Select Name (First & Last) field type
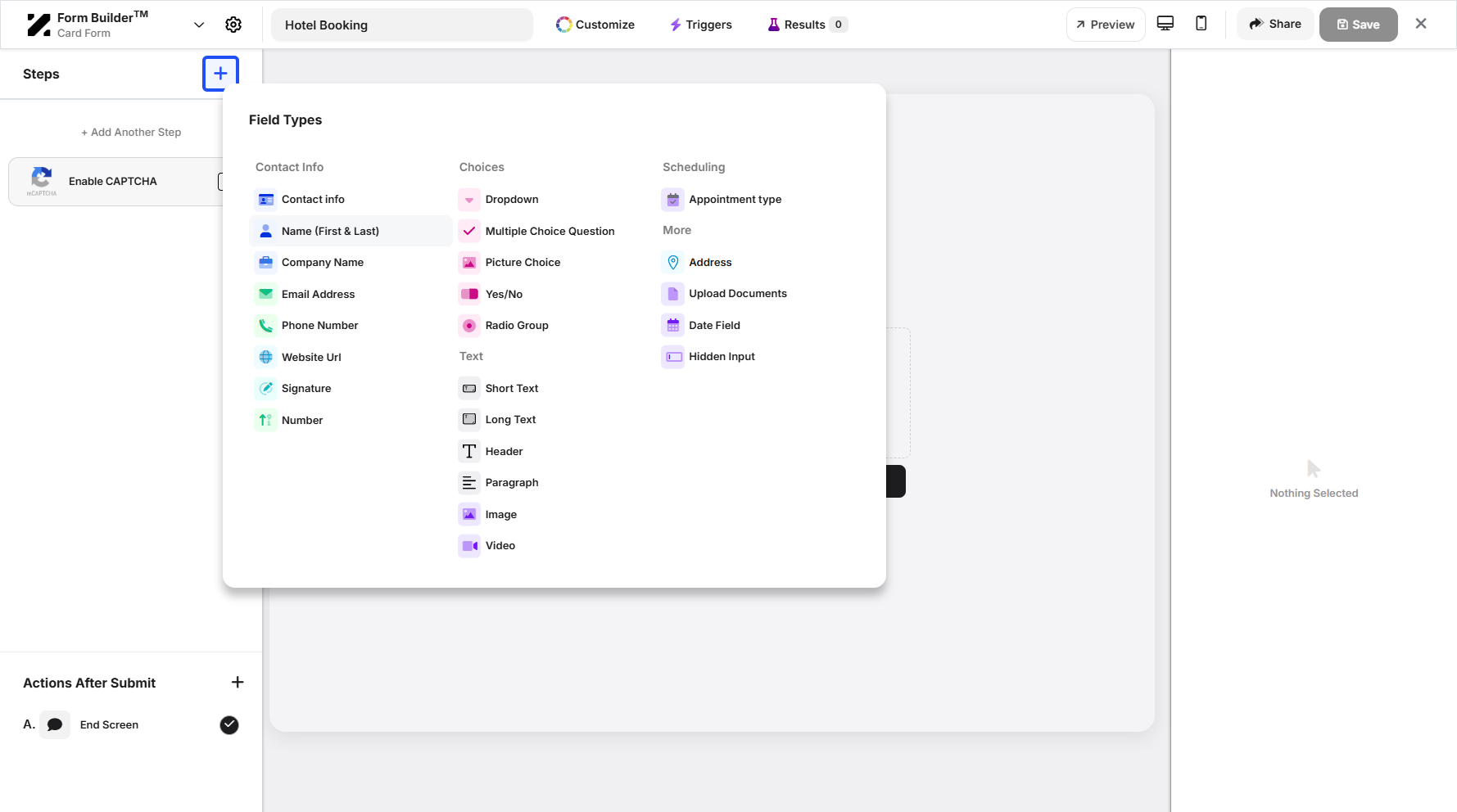This screenshot has width=1457, height=812. (351, 232)
